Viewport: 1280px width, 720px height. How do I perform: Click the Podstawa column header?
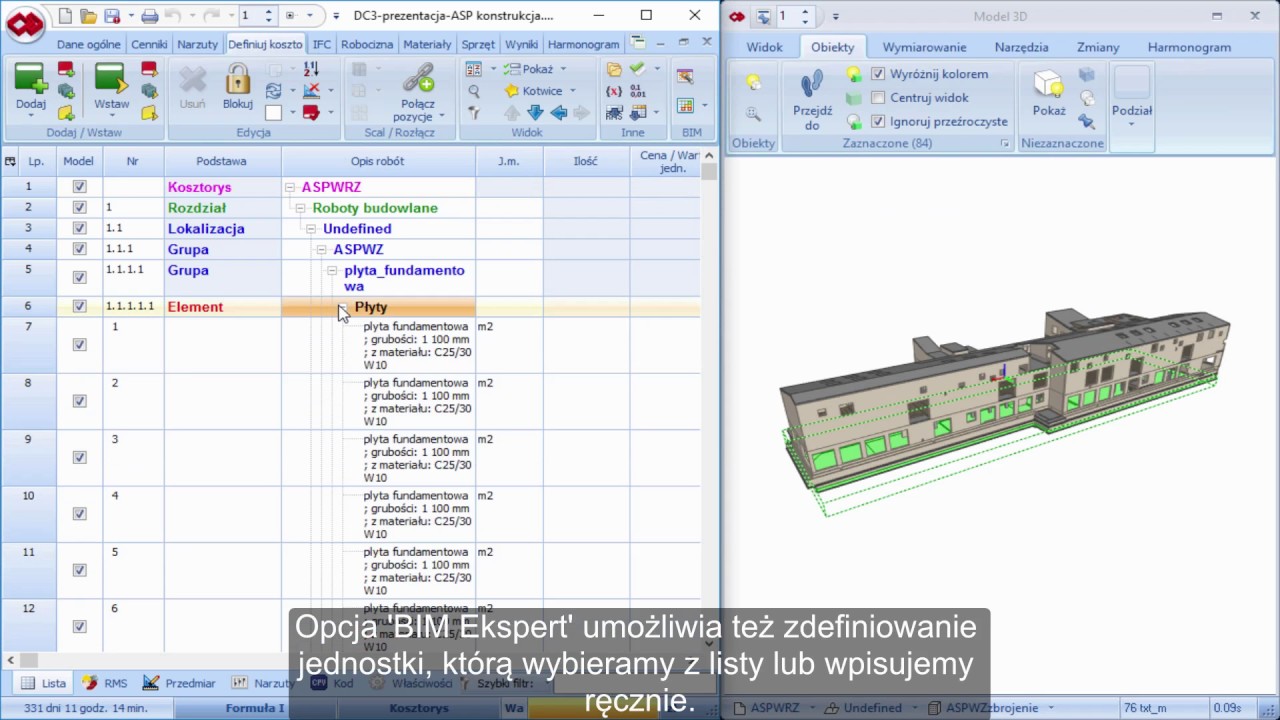(222, 161)
